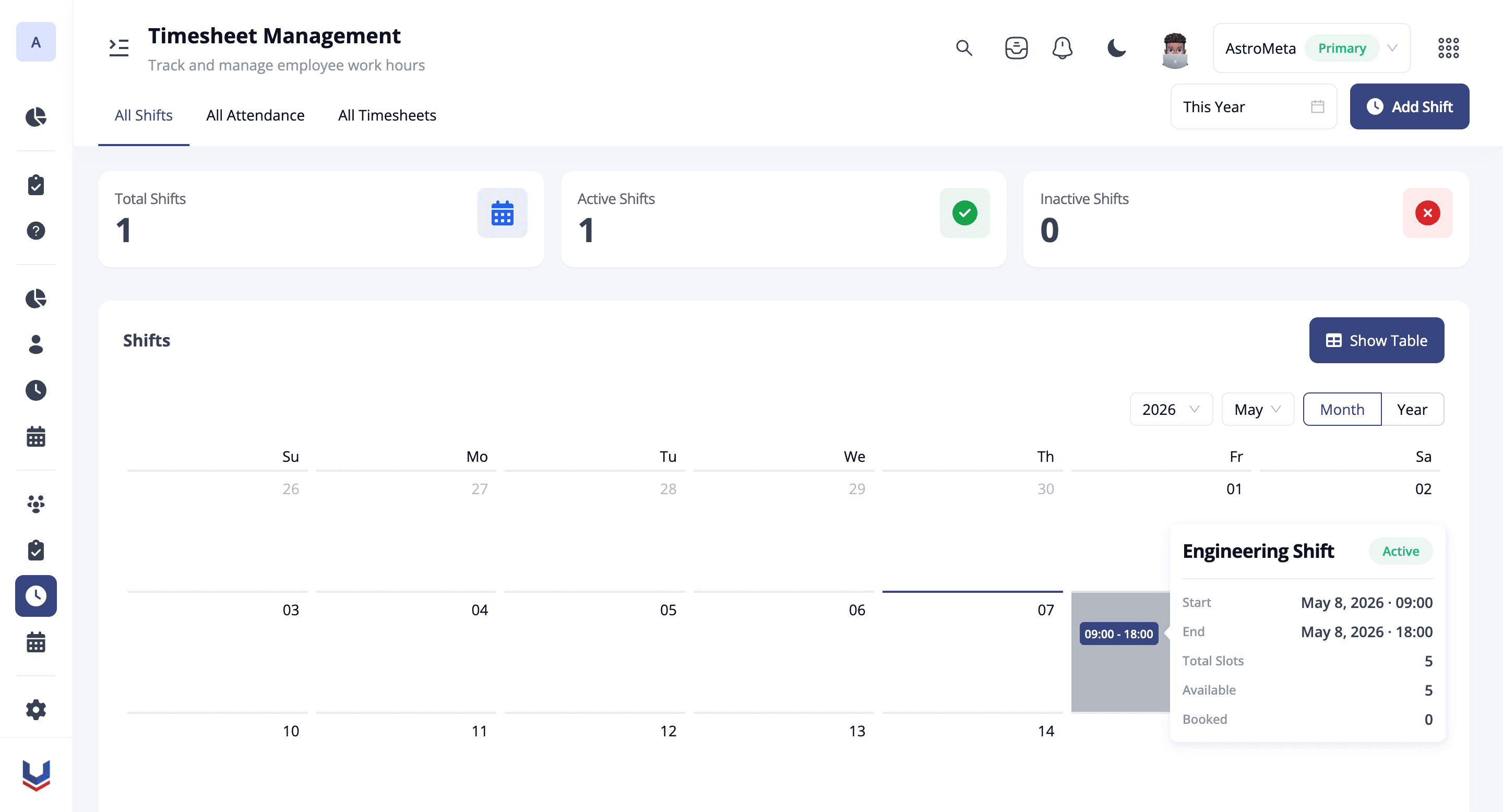Click the Inactive Shifts card
The width and height of the screenshot is (1503, 812).
1246,219
